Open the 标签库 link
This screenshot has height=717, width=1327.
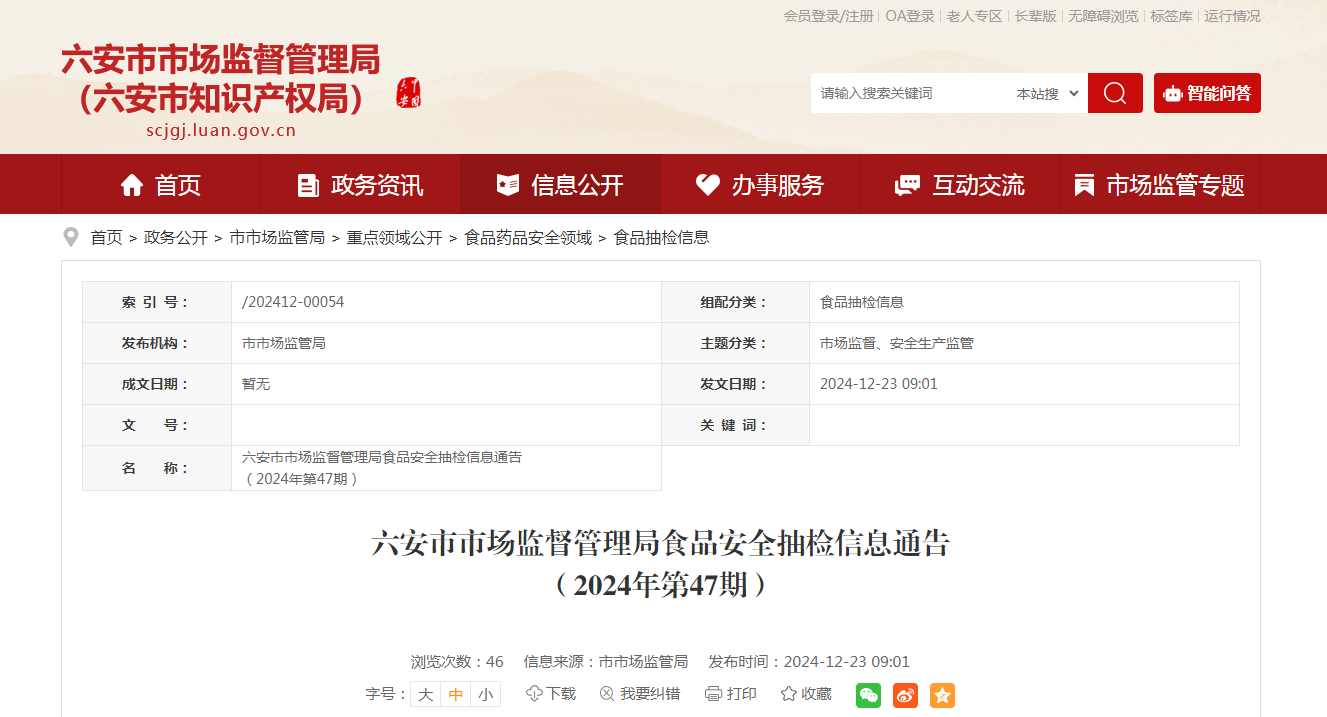[x=1171, y=16]
